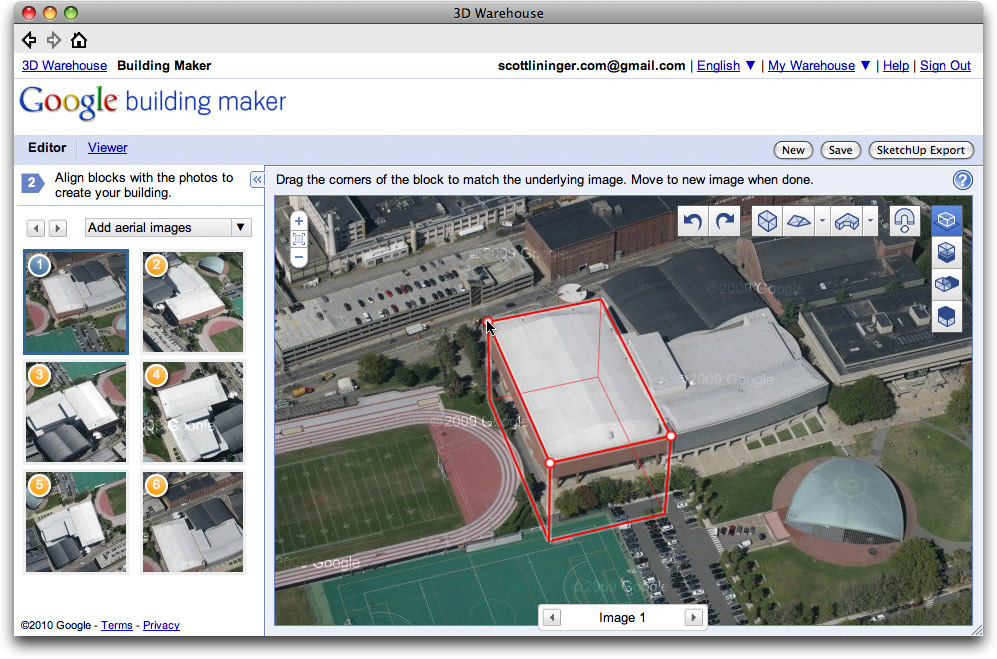The height and width of the screenshot is (659, 997).
Task: Open the help question mark icon
Action: pyautogui.click(x=963, y=180)
